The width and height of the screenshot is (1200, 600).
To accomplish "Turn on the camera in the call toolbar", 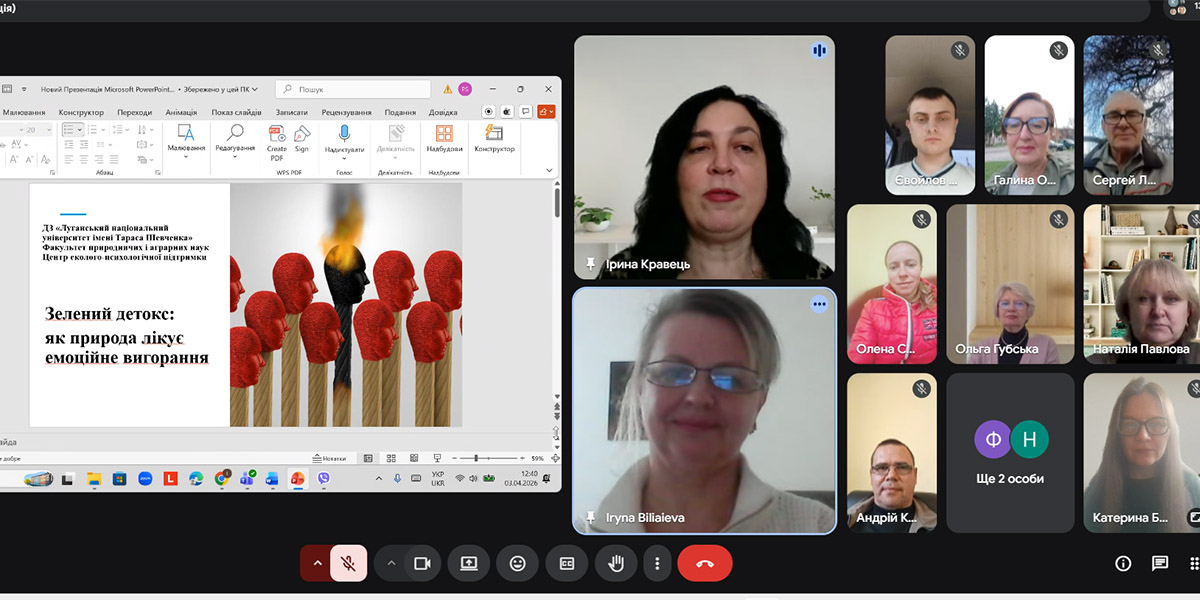I will pos(422,563).
